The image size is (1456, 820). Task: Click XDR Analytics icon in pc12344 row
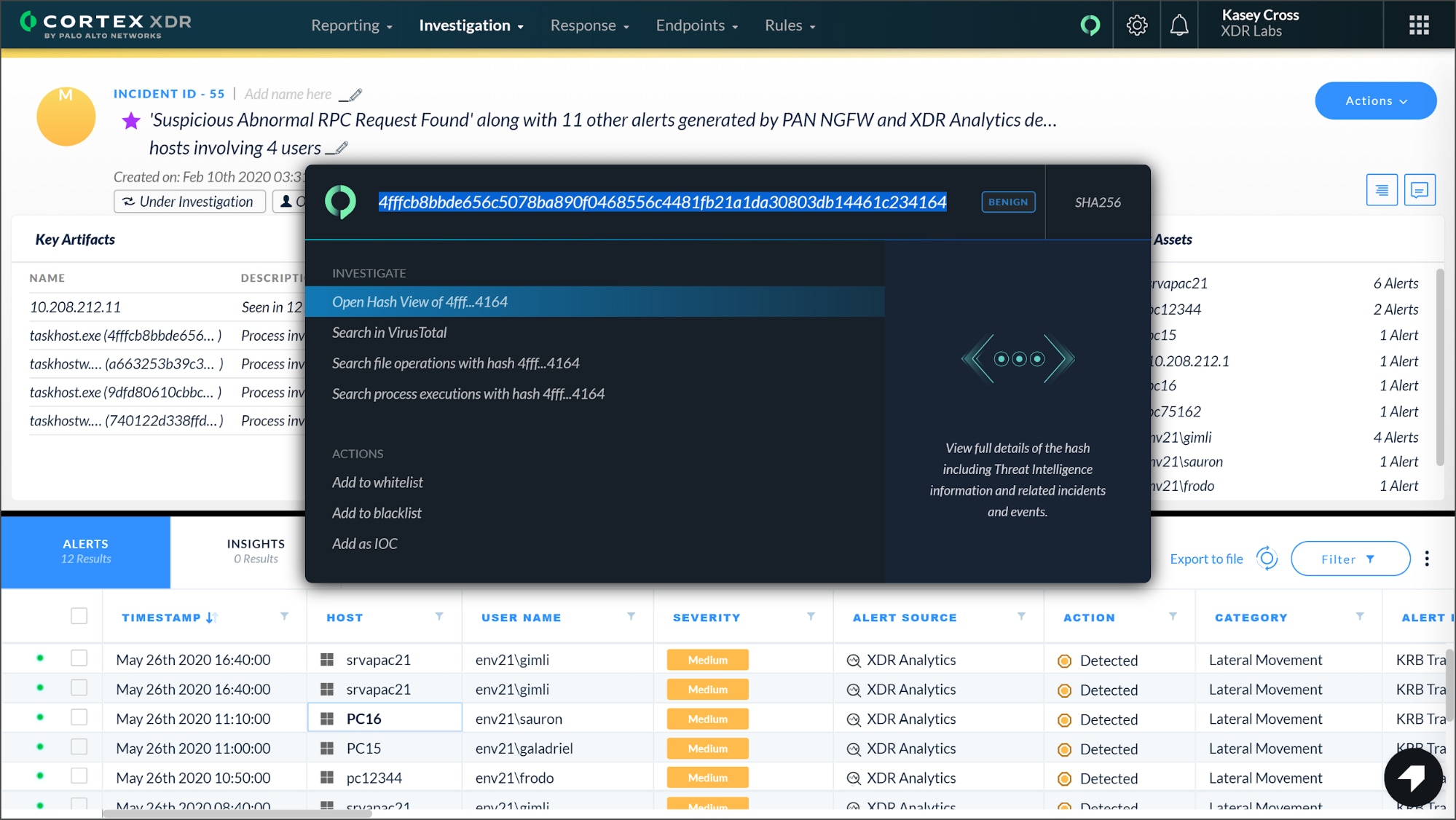click(854, 778)
